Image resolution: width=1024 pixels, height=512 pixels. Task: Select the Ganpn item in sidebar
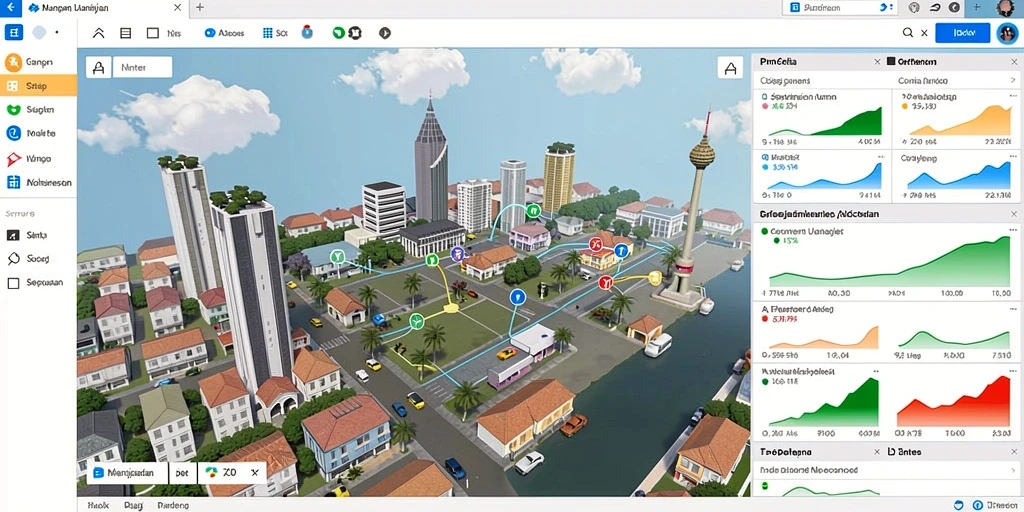pyautogui.click(x=38, y=62)
